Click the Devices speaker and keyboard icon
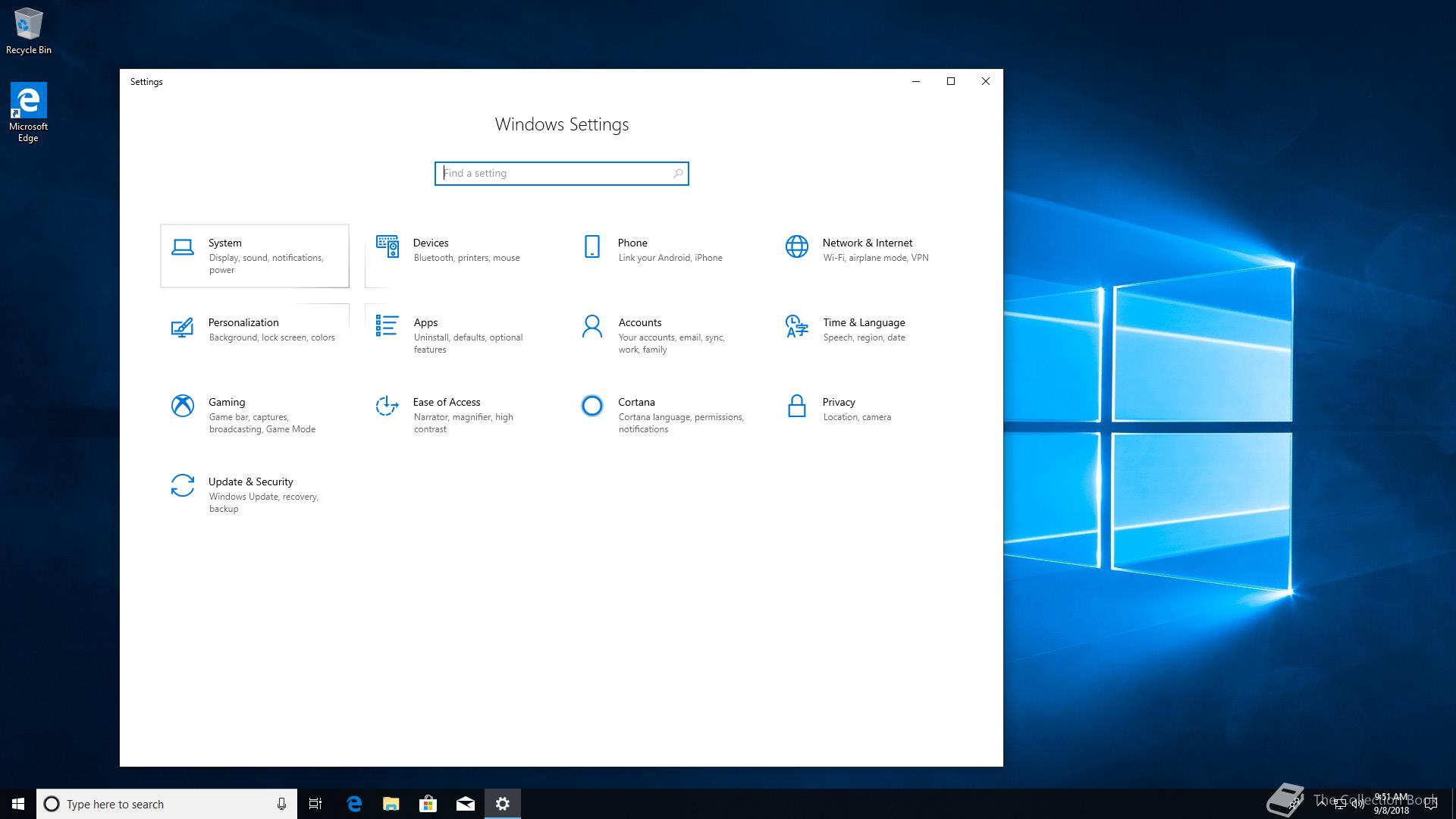The width and height of the screenshot is (1456, 819). click(388, 246)
